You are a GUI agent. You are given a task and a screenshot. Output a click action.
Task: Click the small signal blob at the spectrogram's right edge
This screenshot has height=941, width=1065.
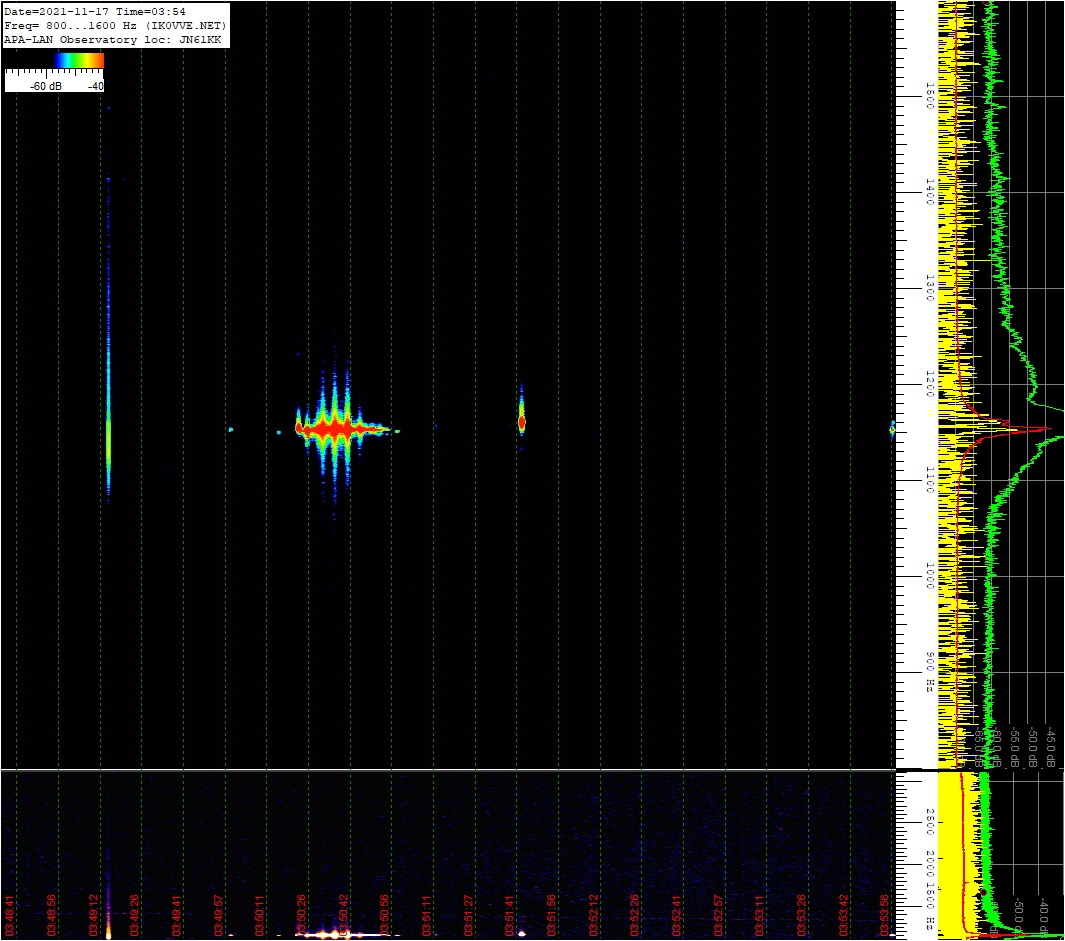[x=892, y=429]
